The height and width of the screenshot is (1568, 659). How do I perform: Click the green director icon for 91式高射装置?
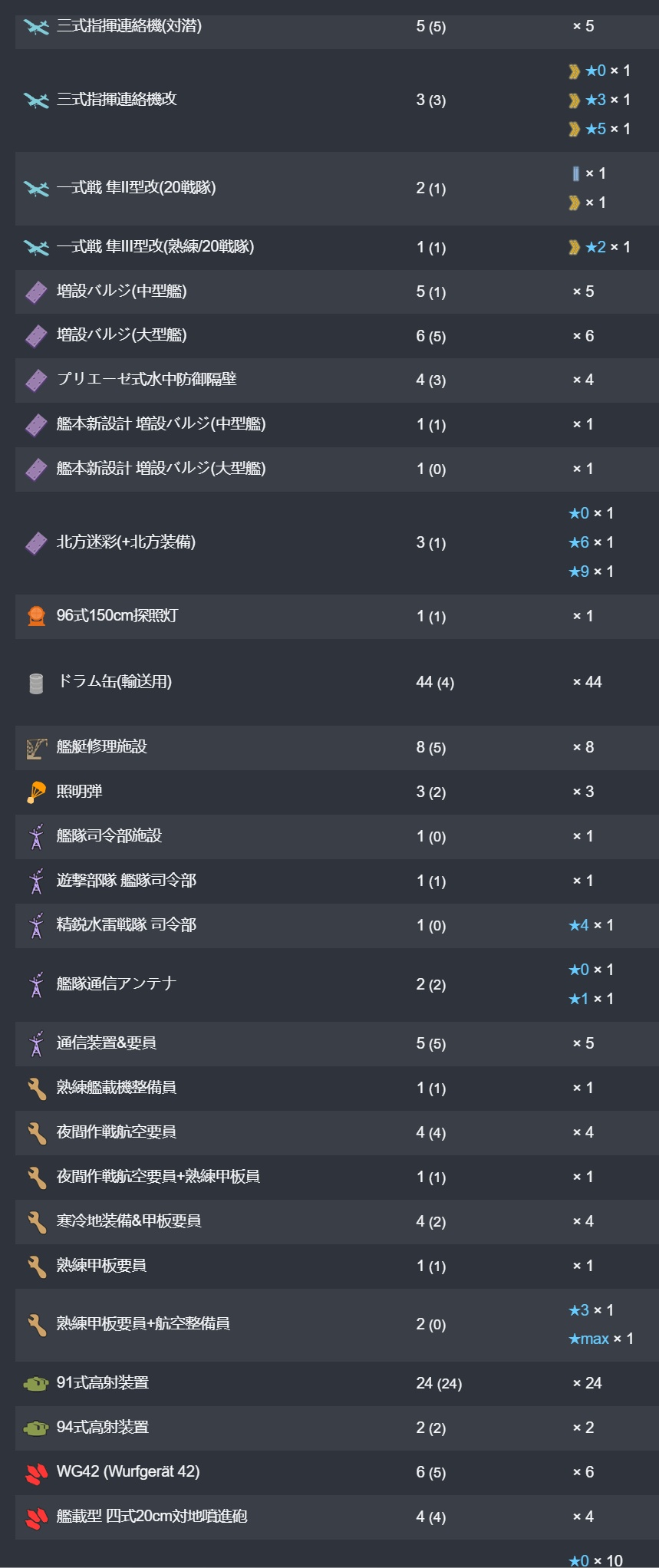tap(36, 1384)
